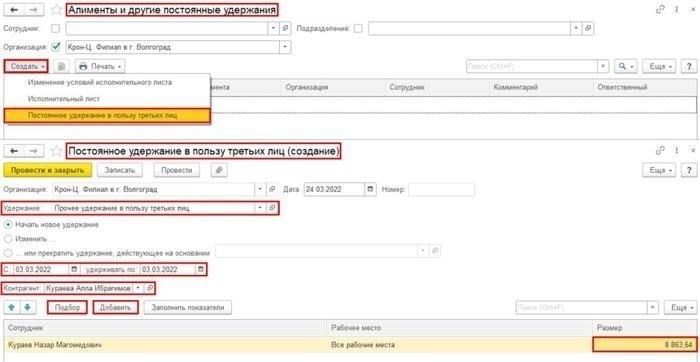Click the Номер input field

[x=442, y=189]
